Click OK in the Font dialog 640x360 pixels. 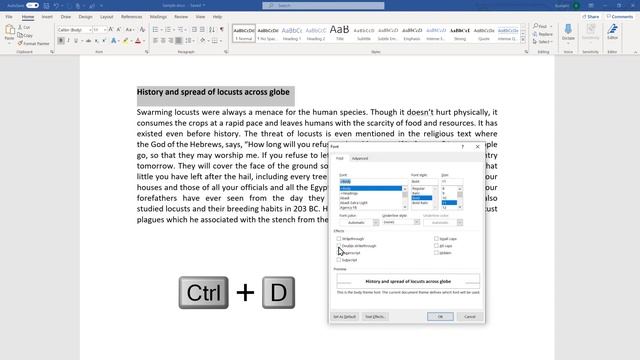pos(440,316)
